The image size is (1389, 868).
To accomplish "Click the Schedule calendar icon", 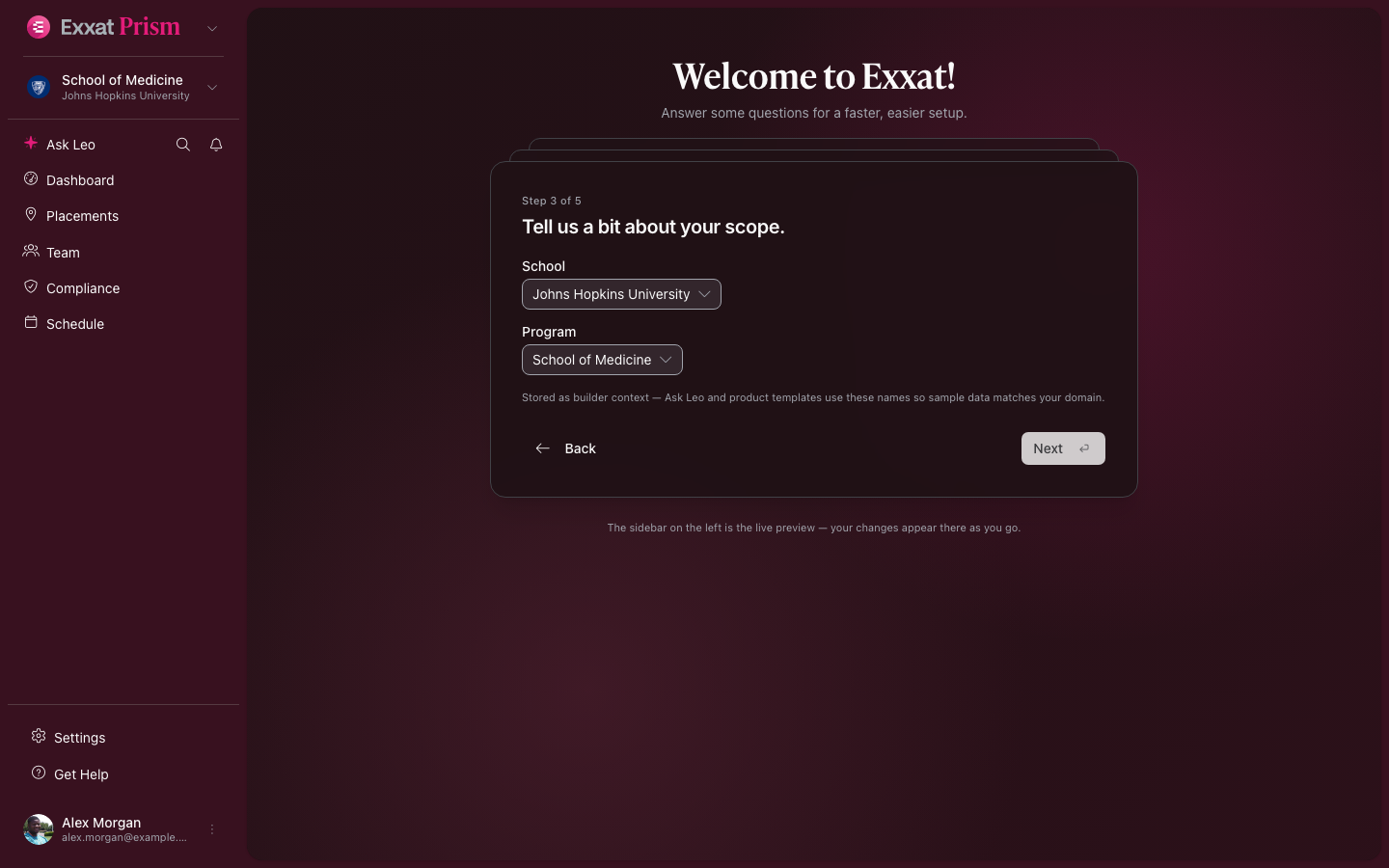I will tap(31, 322).
